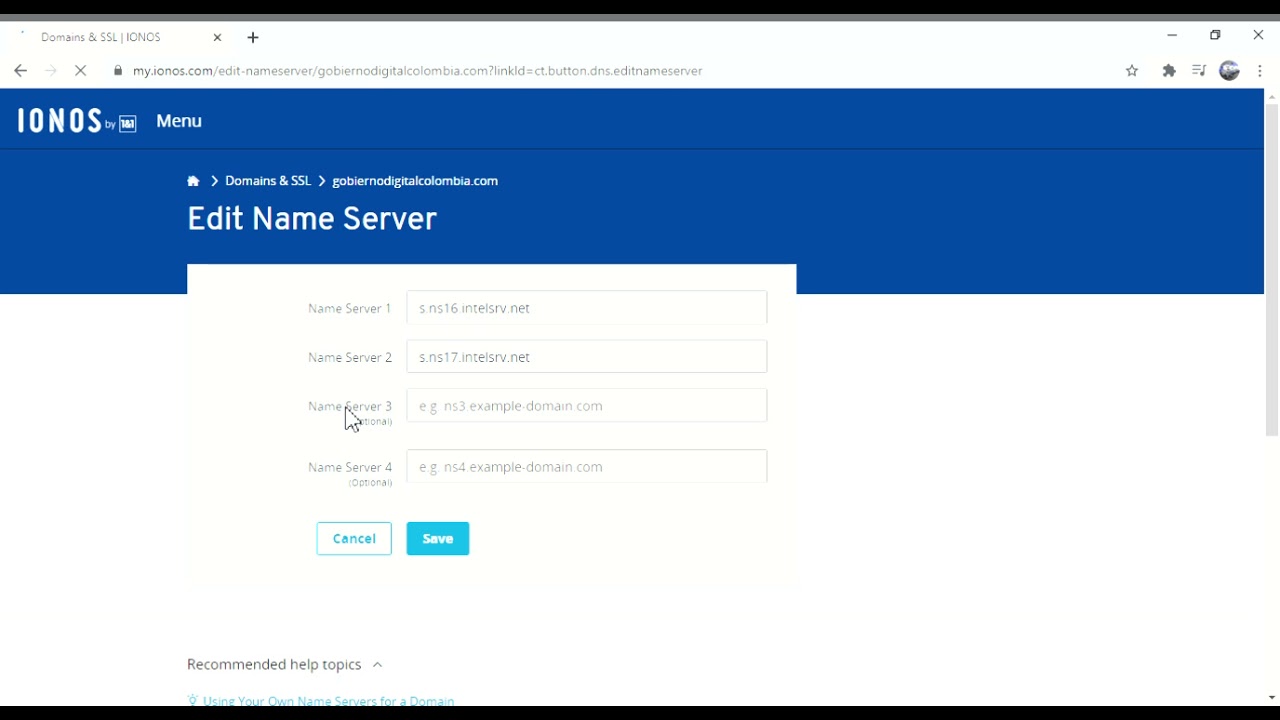Open the Chrome profile avatar
1280x720 pixels.
(1230, 71)
